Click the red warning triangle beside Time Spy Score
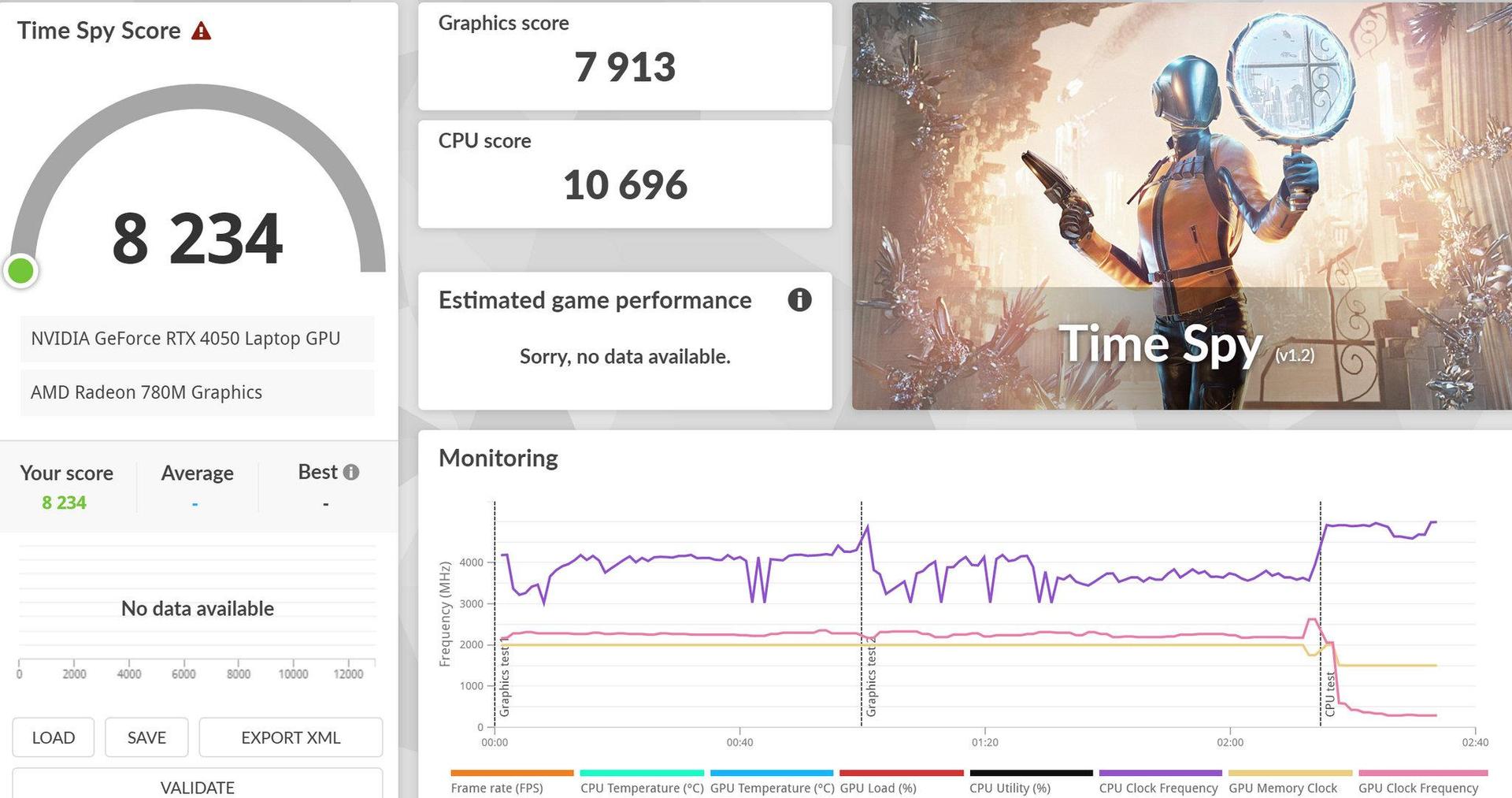The width and height of the screenshot is (1512, 798). [202, 31]
